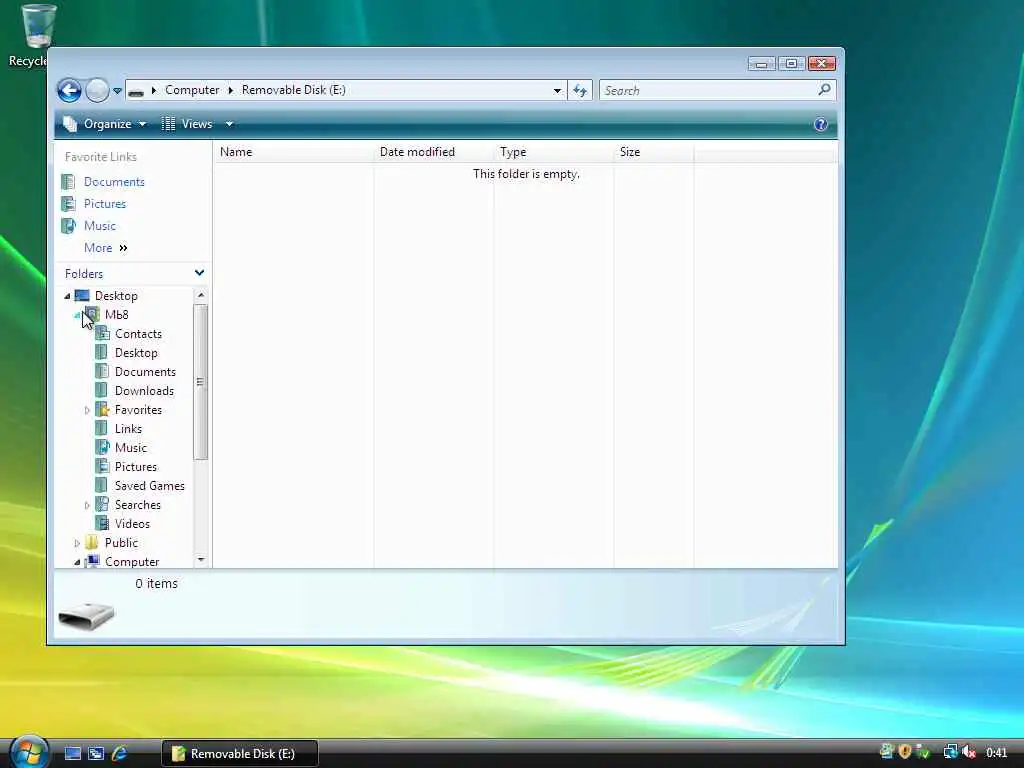1024x768 pixels.
Task: Click the folder tree scrollbar thumb
Action: coord(200,382)
